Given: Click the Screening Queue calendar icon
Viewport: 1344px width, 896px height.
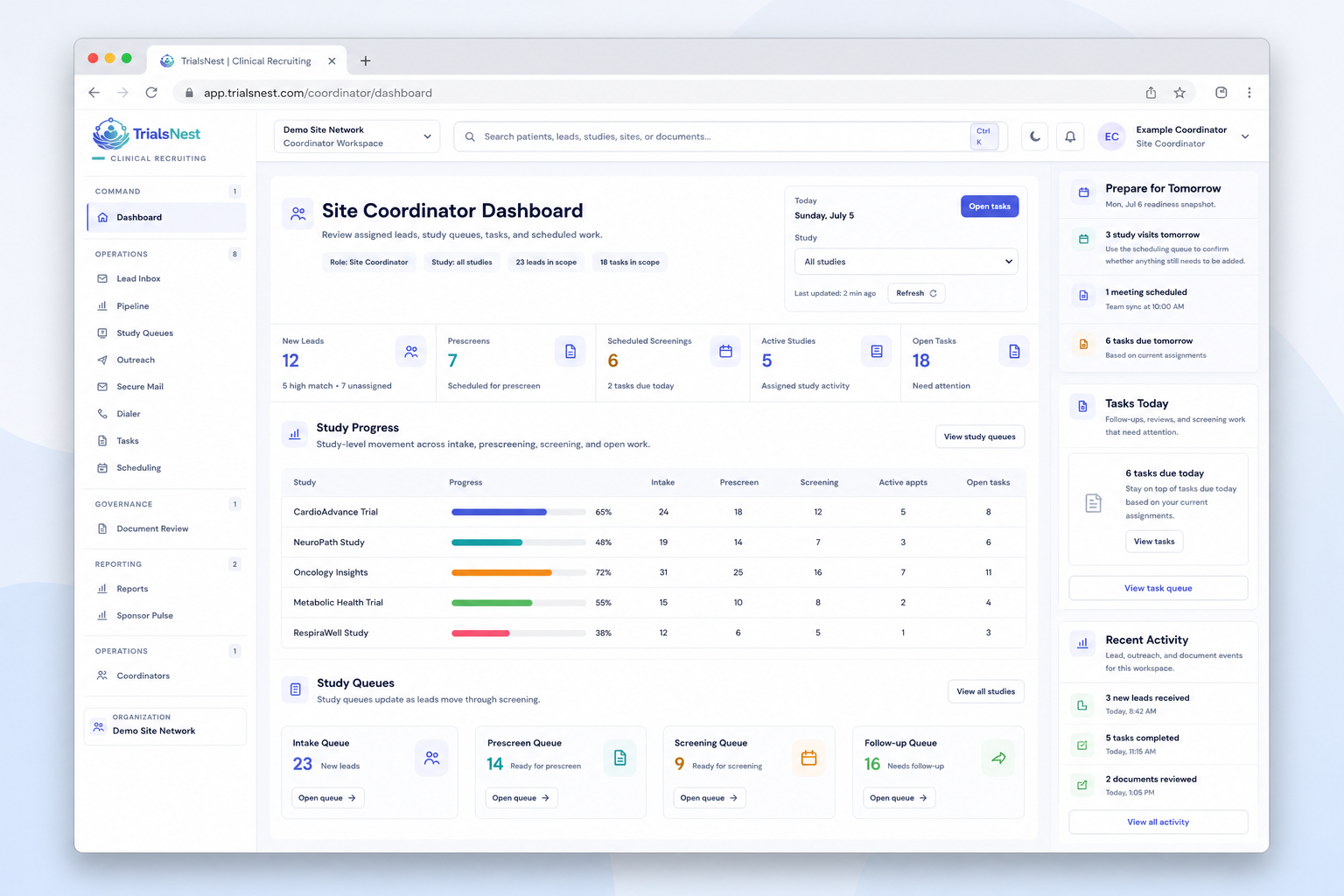Looking at the screenshot, I should click(808, 758).
